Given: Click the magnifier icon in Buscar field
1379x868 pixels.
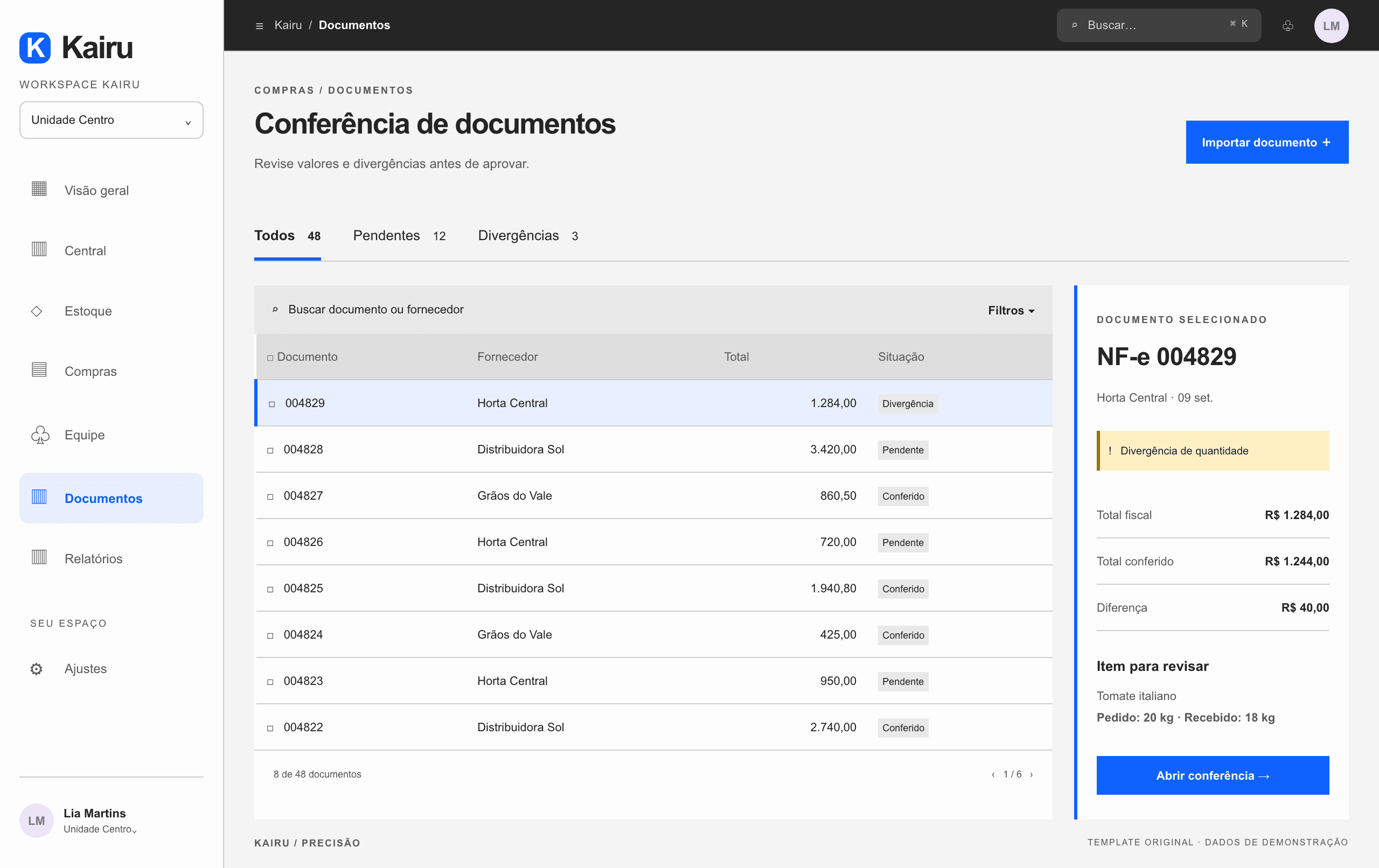Looking at the screenshot, I should (x=1074, y=25).
